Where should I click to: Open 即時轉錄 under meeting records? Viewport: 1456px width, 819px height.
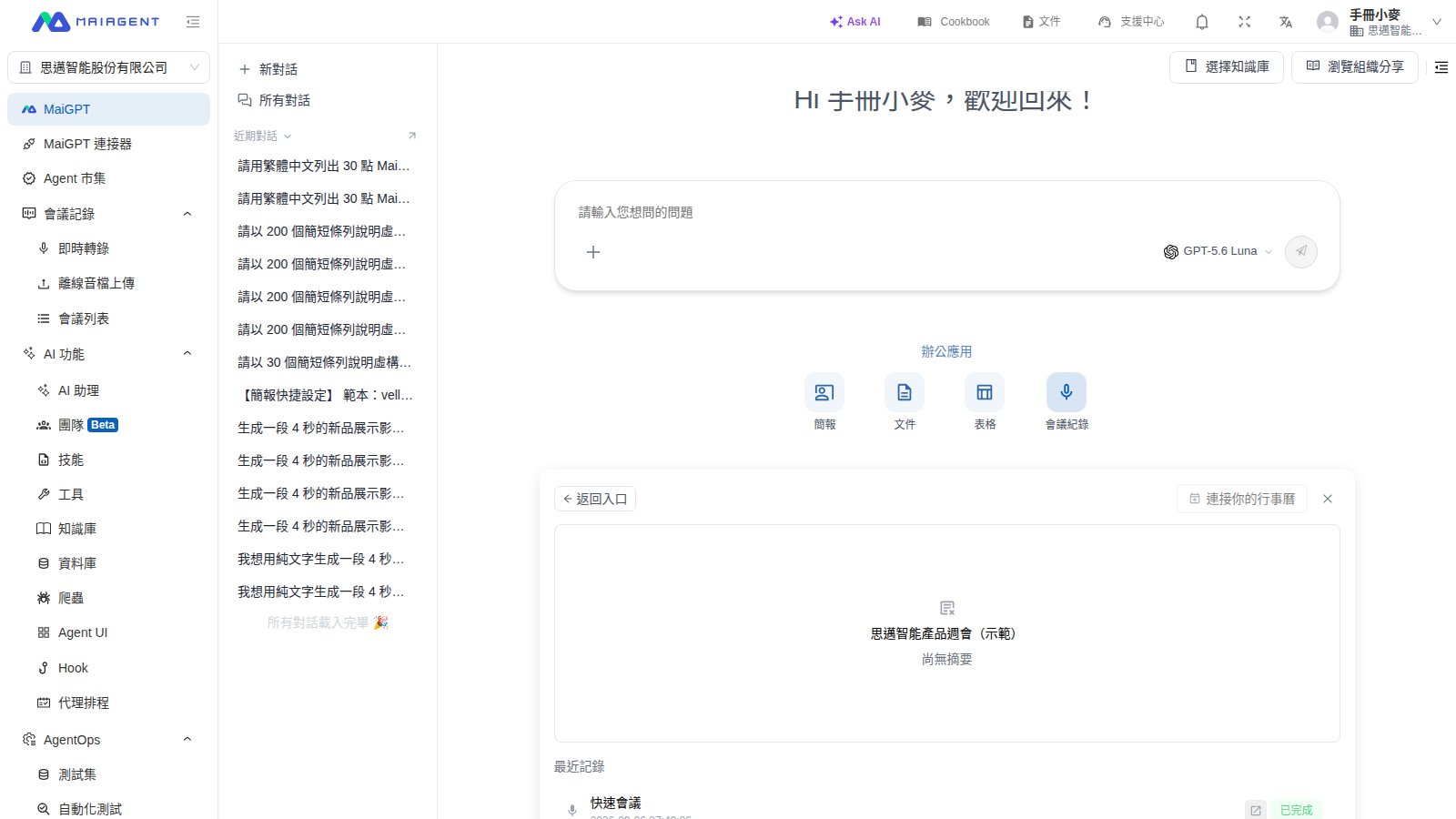108,248
